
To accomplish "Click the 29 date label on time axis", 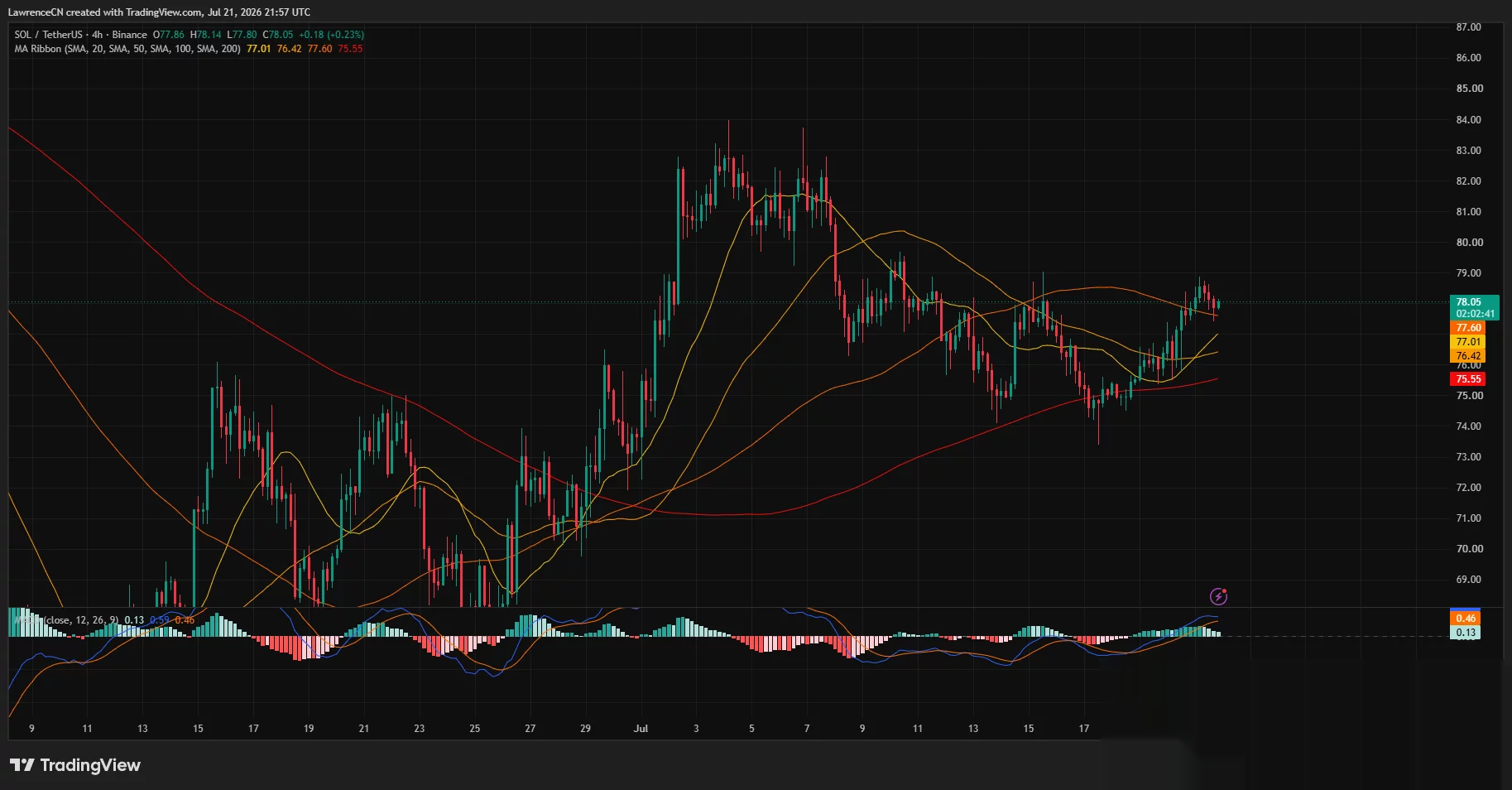I will [586, 729].
